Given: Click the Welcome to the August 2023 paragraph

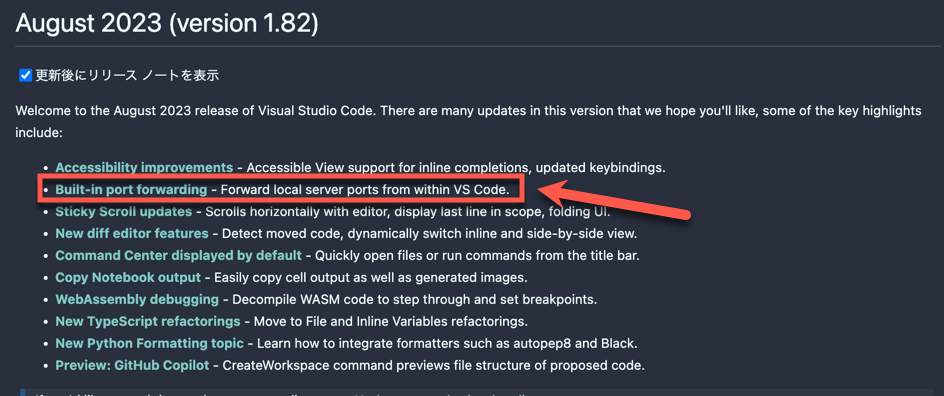Looking at the screenshot, I should [468, 122].
